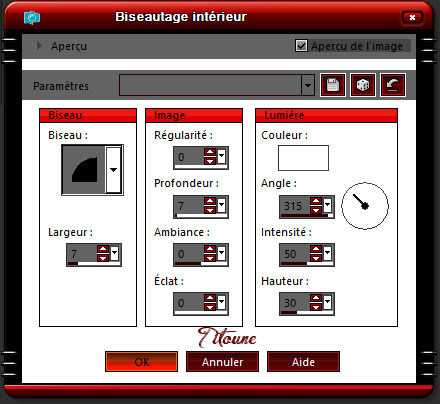Increase Hauteur value with up arrow
This screenshot has height=404, width=440.
point(316,298)
